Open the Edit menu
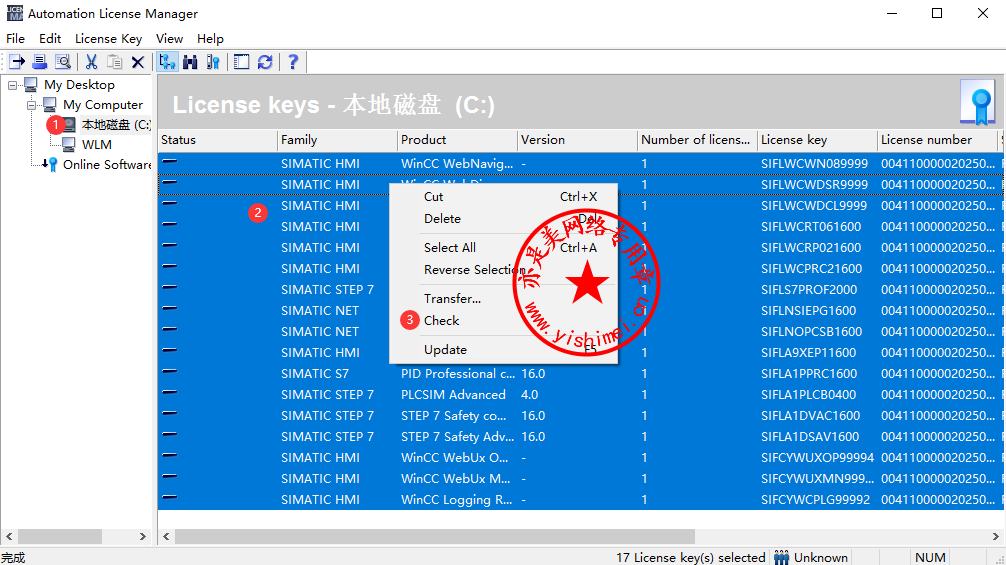Screen dimensions: 1006x565 pyautogui.click(x=49, y=38)
